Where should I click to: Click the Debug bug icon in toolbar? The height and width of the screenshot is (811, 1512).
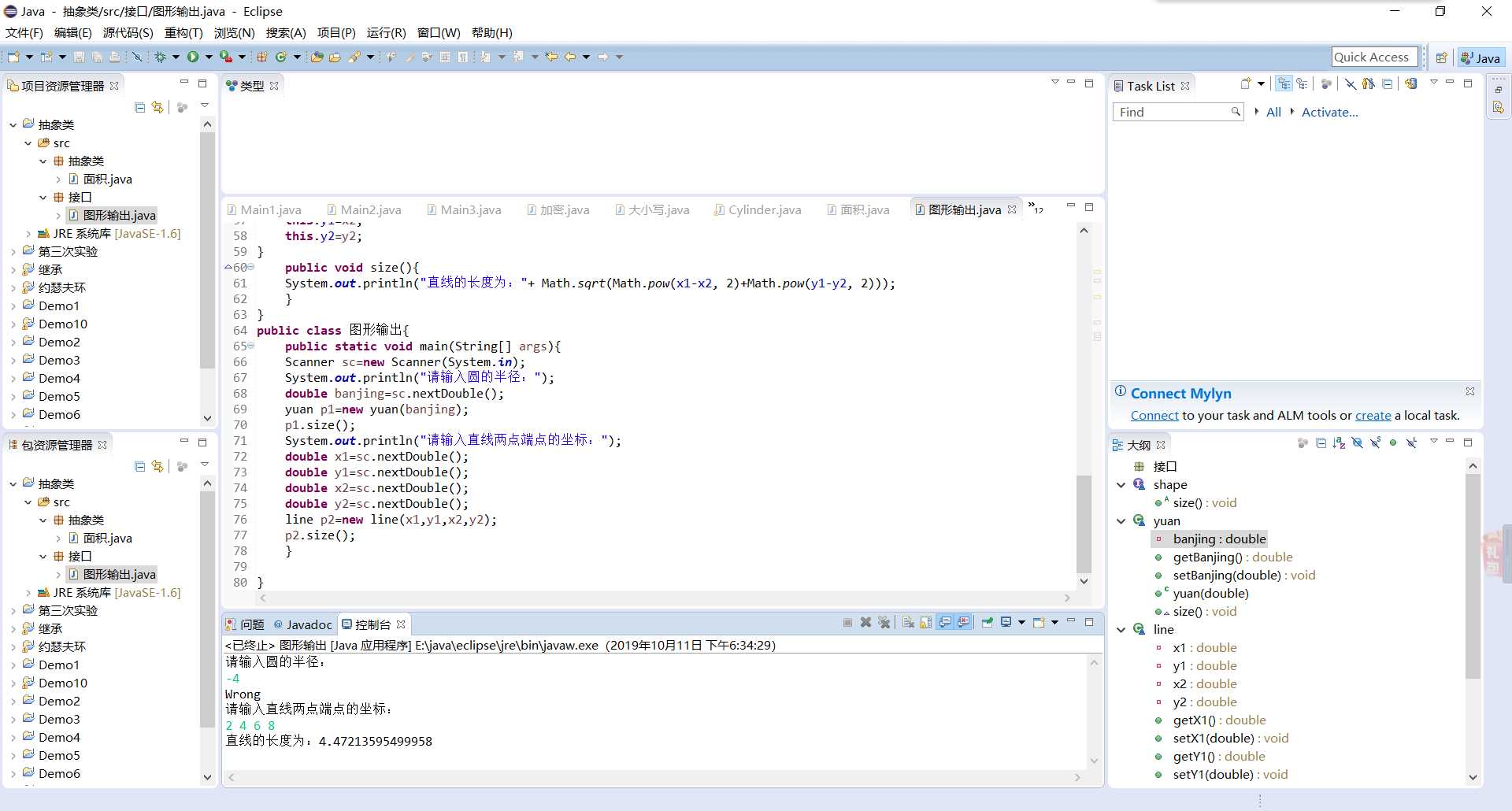click(160, 57)
